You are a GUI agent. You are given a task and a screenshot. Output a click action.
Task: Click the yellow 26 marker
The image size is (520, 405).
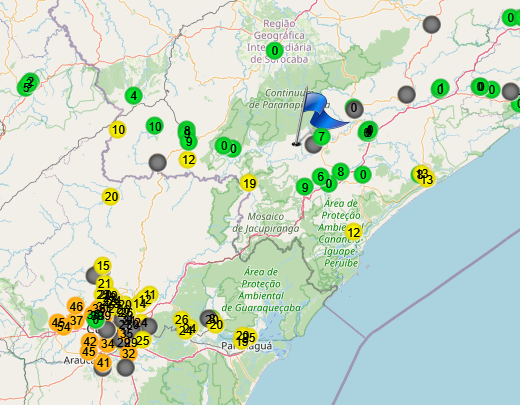pos(182,320)
